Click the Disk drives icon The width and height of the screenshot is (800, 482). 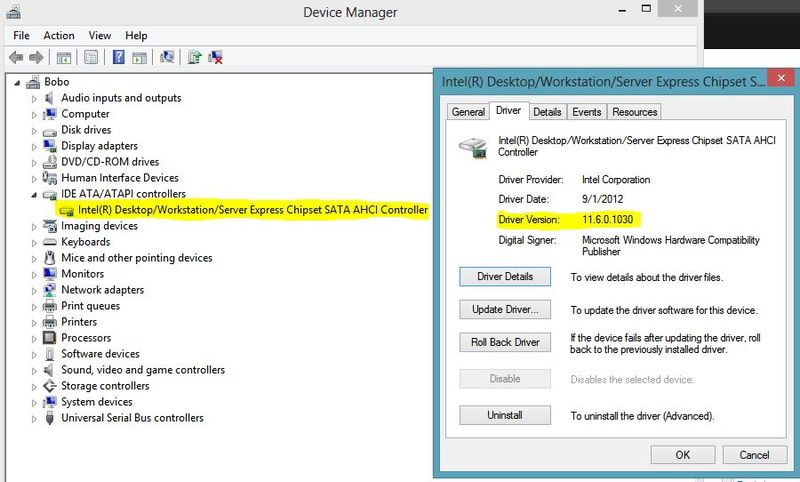pos(49,131)
